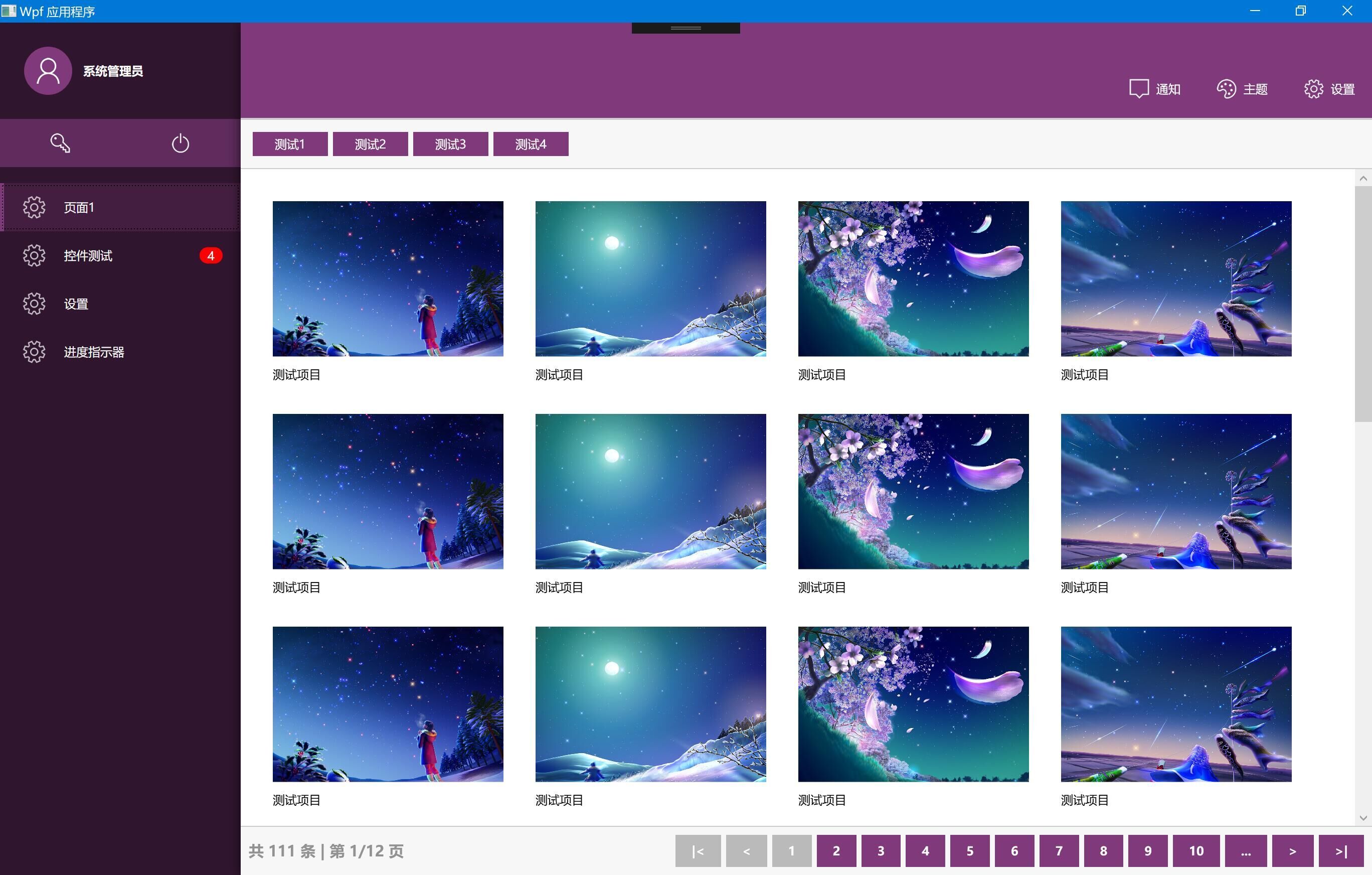
Task: Open the 通知 notification icon
Action: (1138, 89)
